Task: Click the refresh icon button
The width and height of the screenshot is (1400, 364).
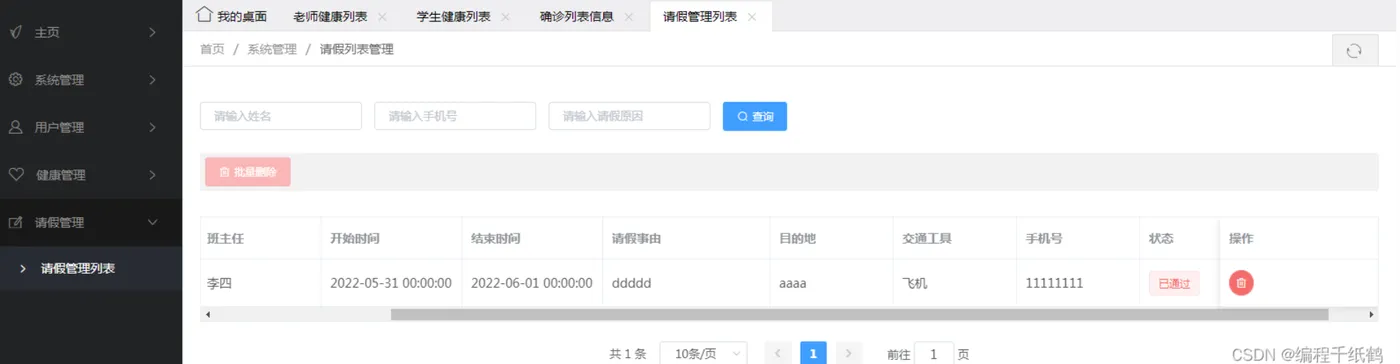Action: [x=1354, y=50]
